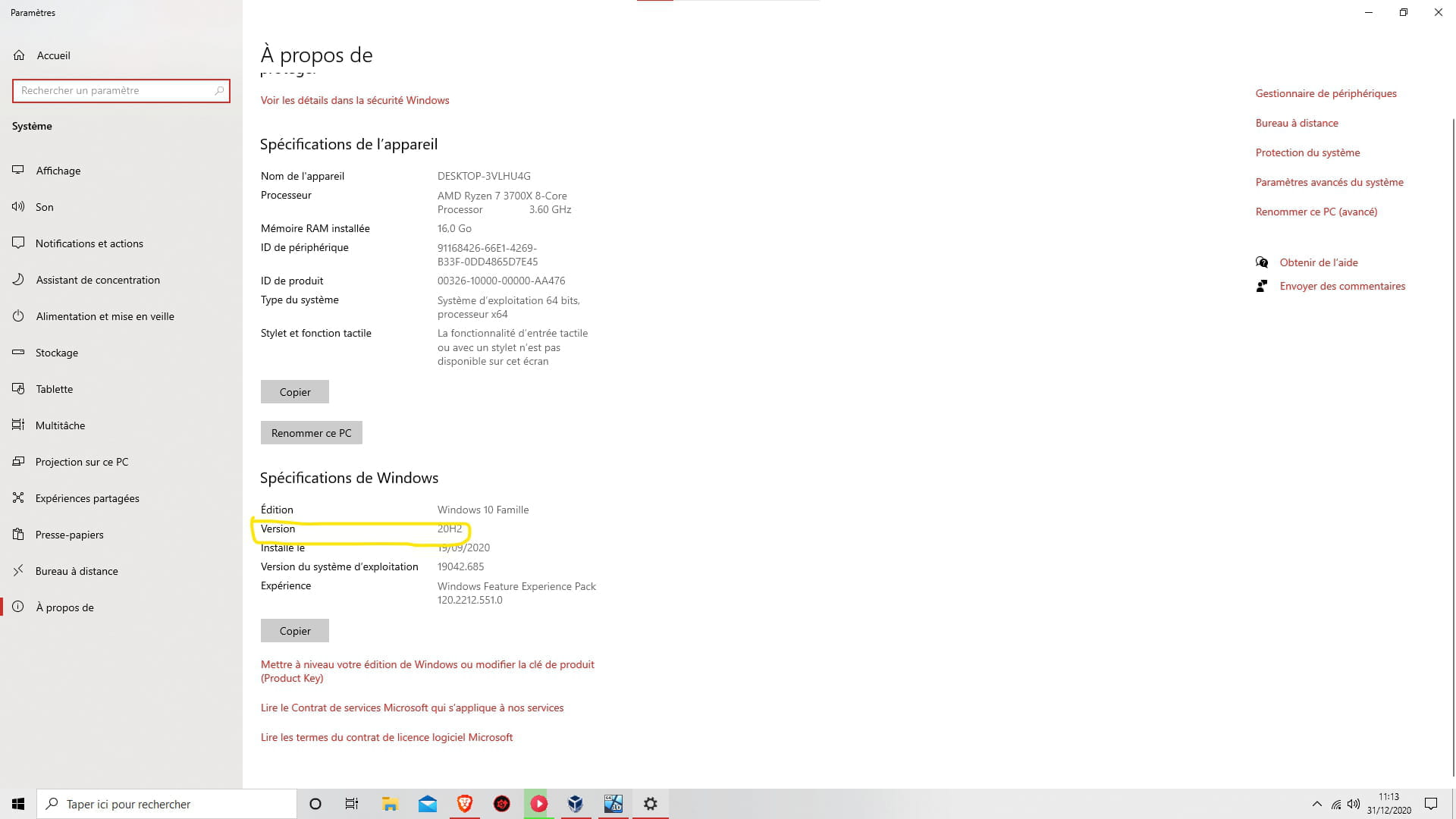Open Gestionnaire de périphériques link

tap(1326, 93)
